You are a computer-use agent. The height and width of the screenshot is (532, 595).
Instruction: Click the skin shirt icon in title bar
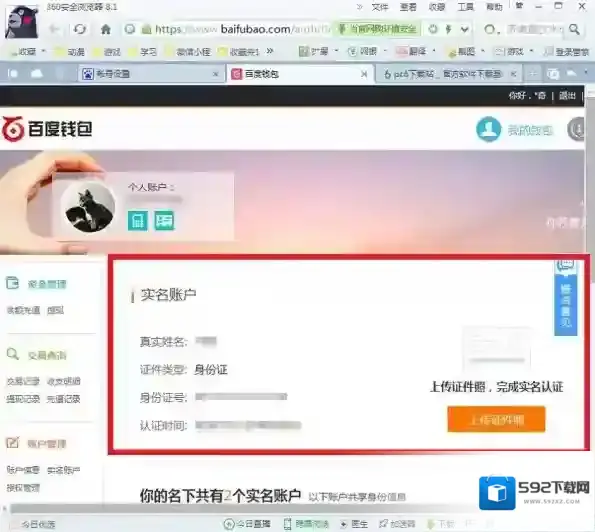click(x=519, y=6)
